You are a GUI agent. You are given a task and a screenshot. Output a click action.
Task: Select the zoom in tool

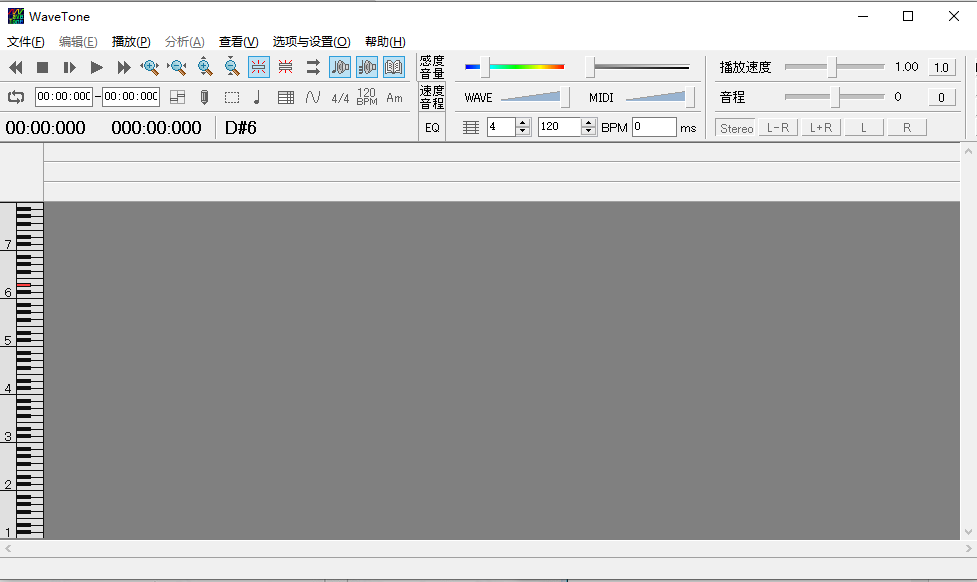coord(150,66)
